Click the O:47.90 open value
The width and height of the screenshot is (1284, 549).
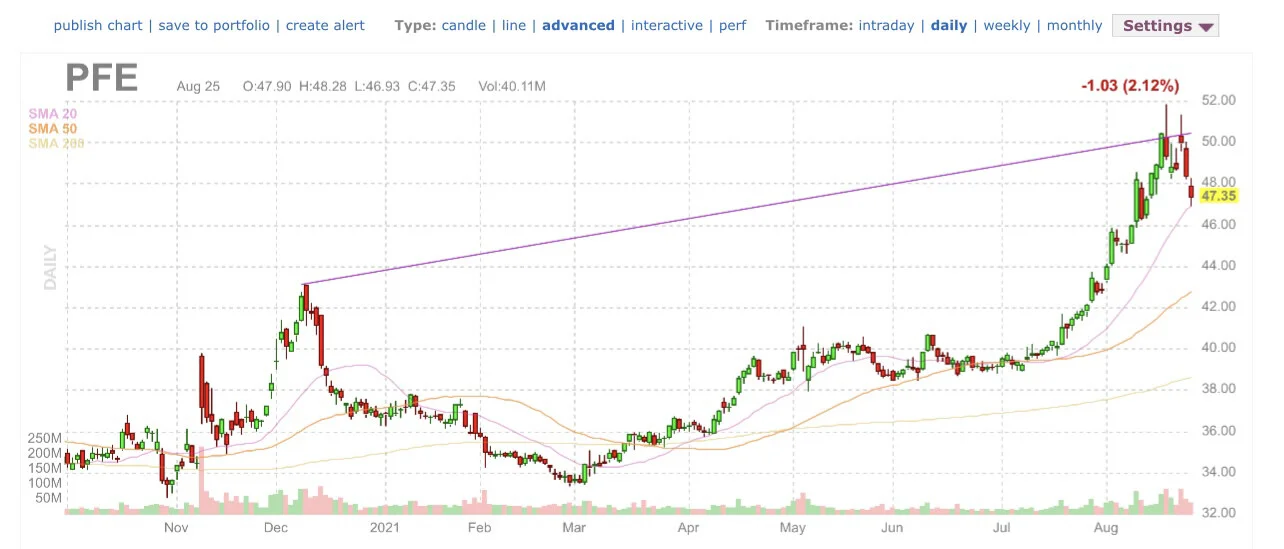click(x=267, y=87)
